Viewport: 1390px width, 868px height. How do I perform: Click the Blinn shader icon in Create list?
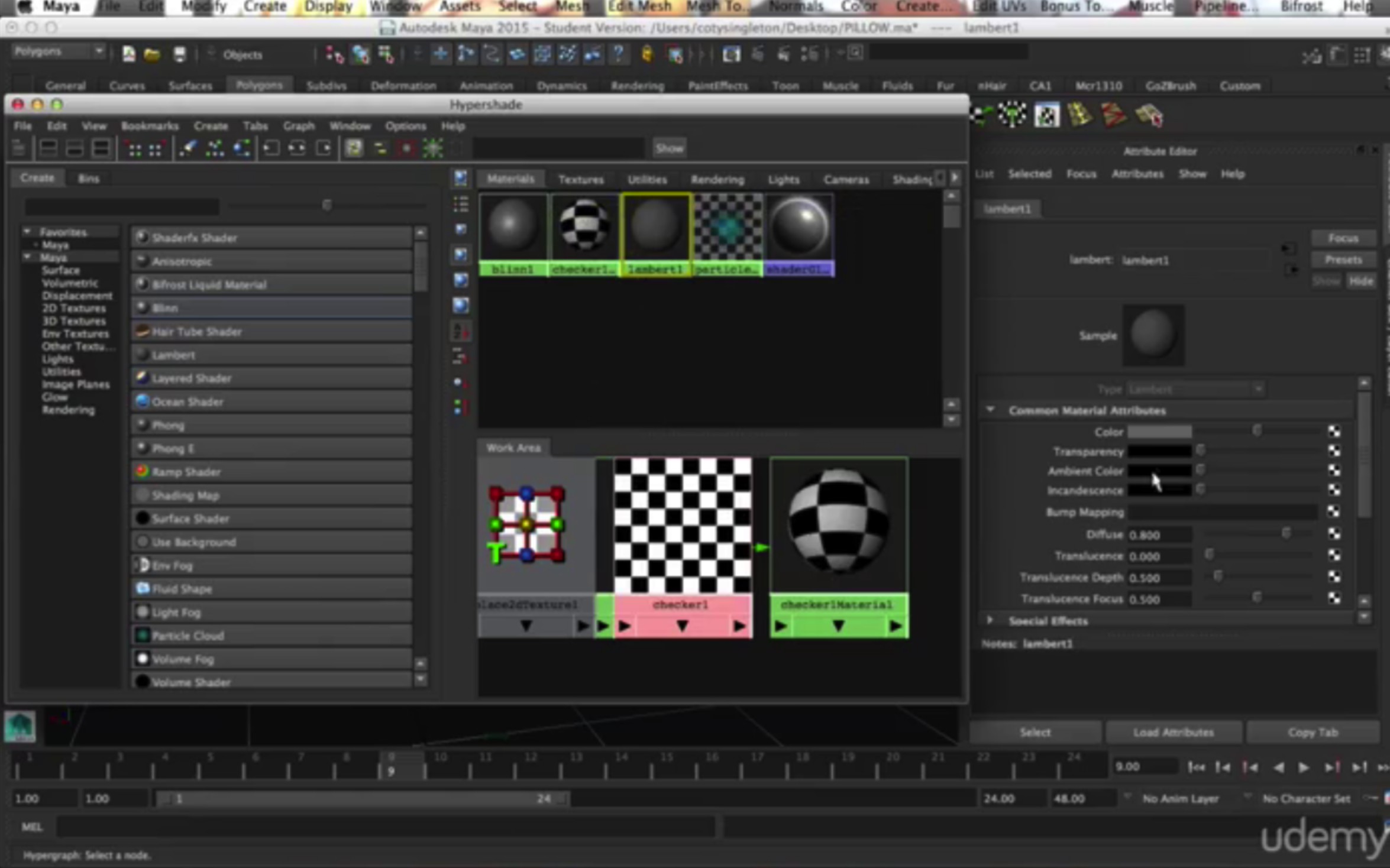click(x=142, y=307)
